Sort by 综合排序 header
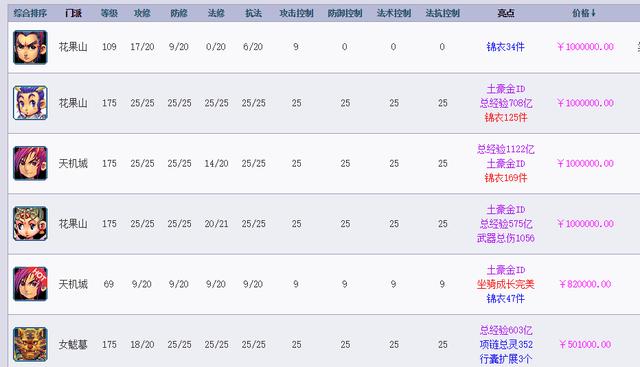This screenshot has height=367, width=640. [x=30, y=13]
